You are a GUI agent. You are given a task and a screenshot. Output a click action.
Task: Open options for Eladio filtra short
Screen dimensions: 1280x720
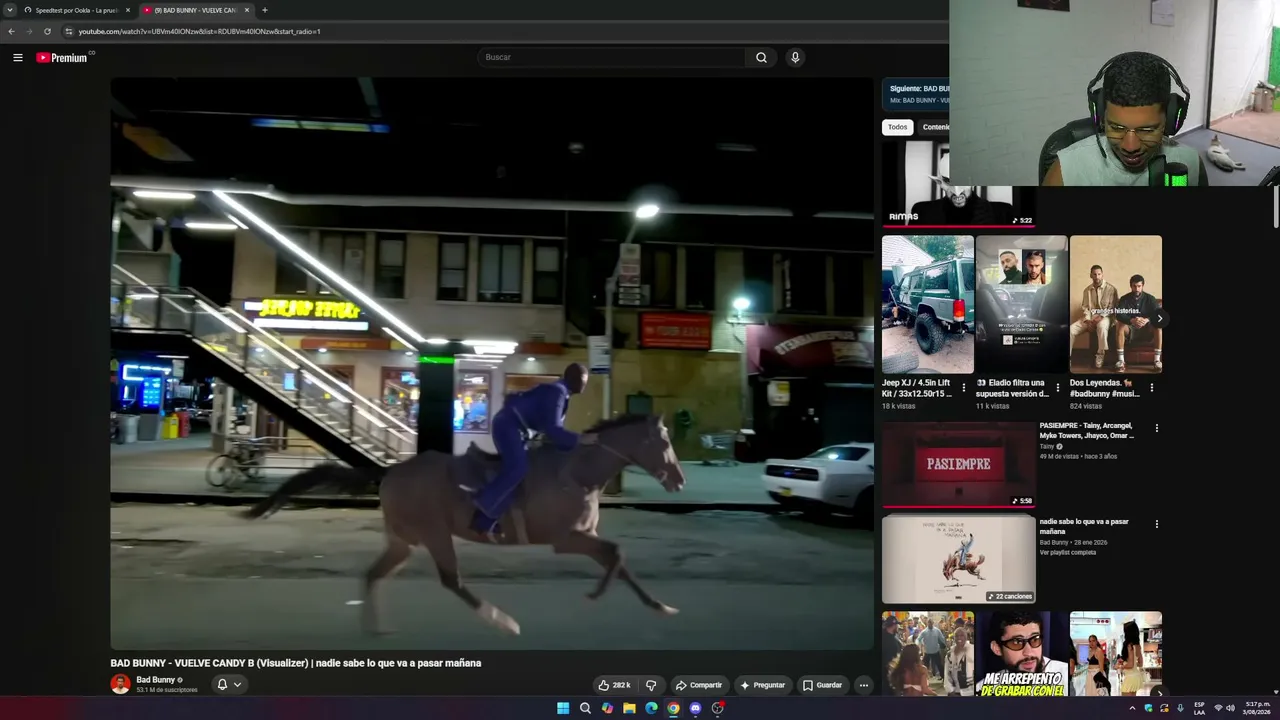(1058, 388)
